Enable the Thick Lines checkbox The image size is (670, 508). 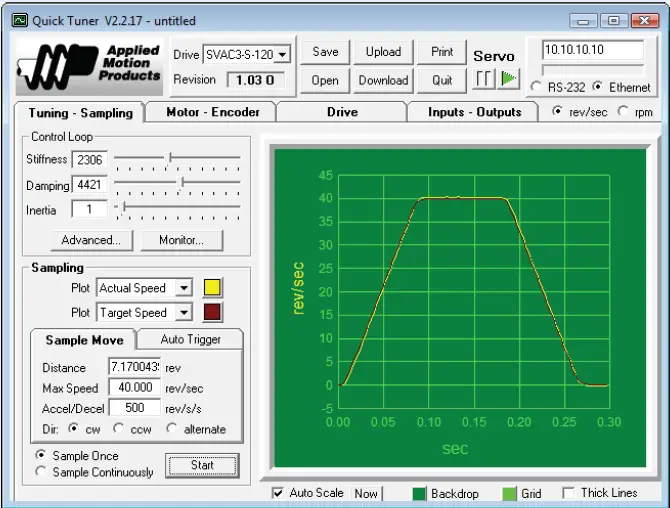pos(568,493)
